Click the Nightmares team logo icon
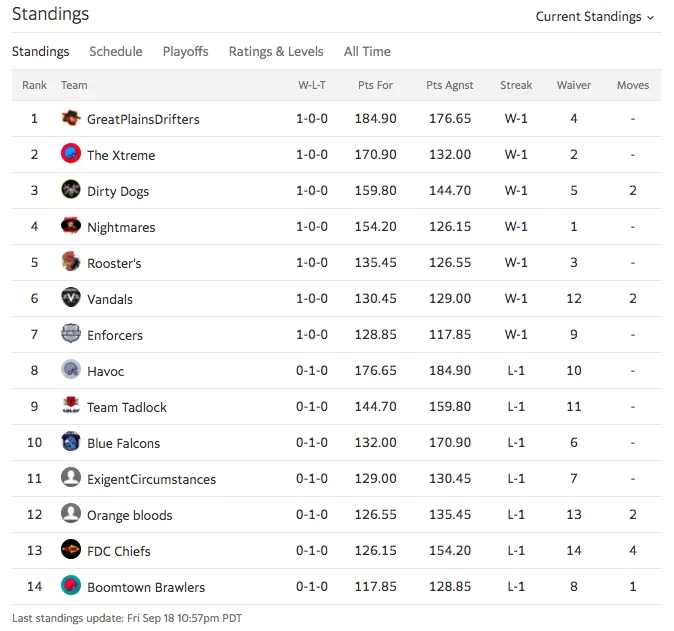Screen dimensions: 674x631 pos(71,226)
